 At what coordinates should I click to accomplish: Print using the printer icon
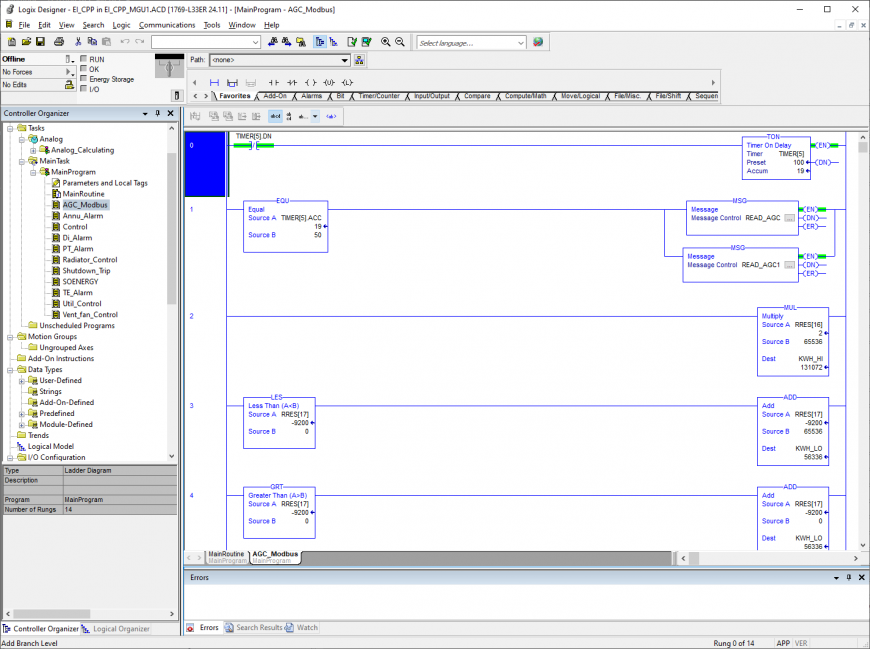pos(59,42)
